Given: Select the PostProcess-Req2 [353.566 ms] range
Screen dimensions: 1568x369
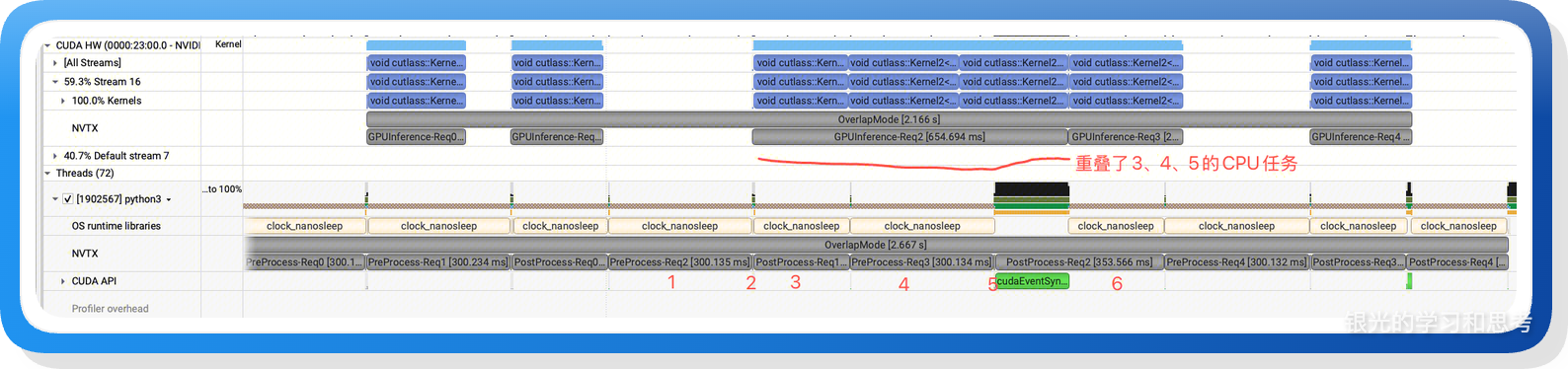Looking at the screenshot, I should (x=1079, y=262).
